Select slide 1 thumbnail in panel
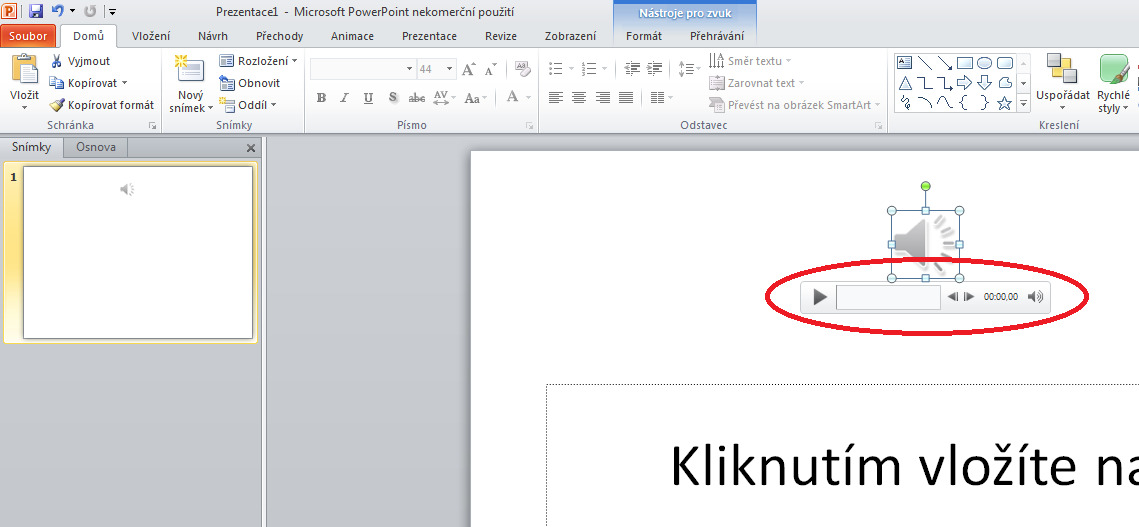1139x527 pixels. point(138,252)
